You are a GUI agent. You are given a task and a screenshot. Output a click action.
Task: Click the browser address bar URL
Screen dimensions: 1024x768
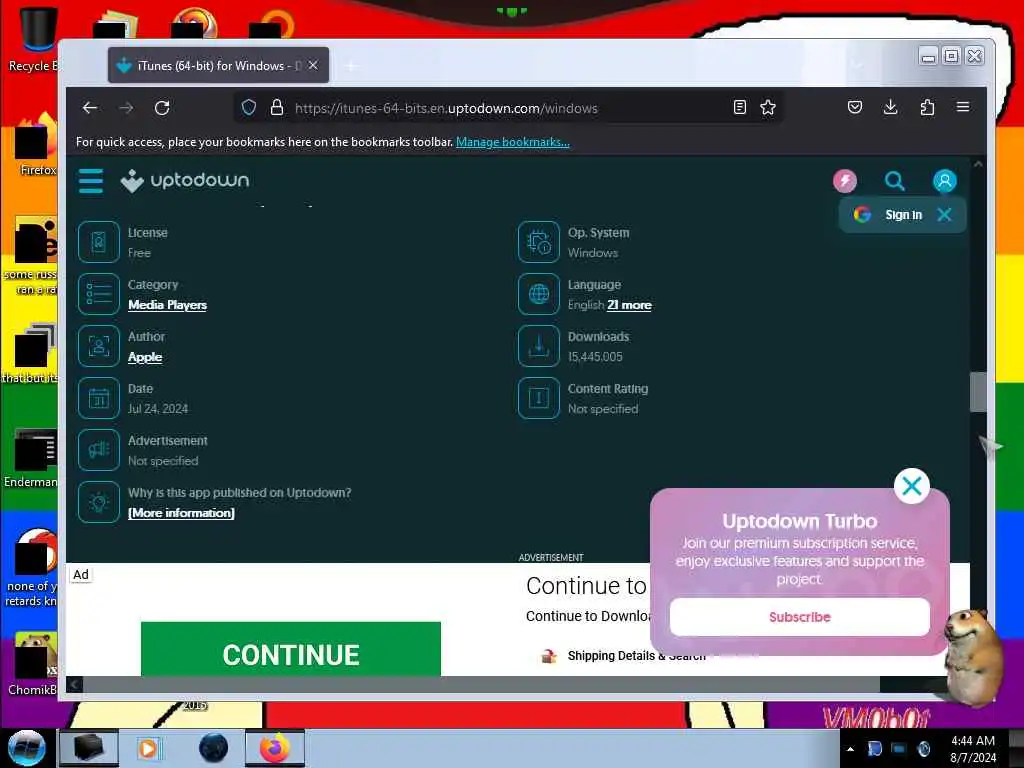coord(446,108)
